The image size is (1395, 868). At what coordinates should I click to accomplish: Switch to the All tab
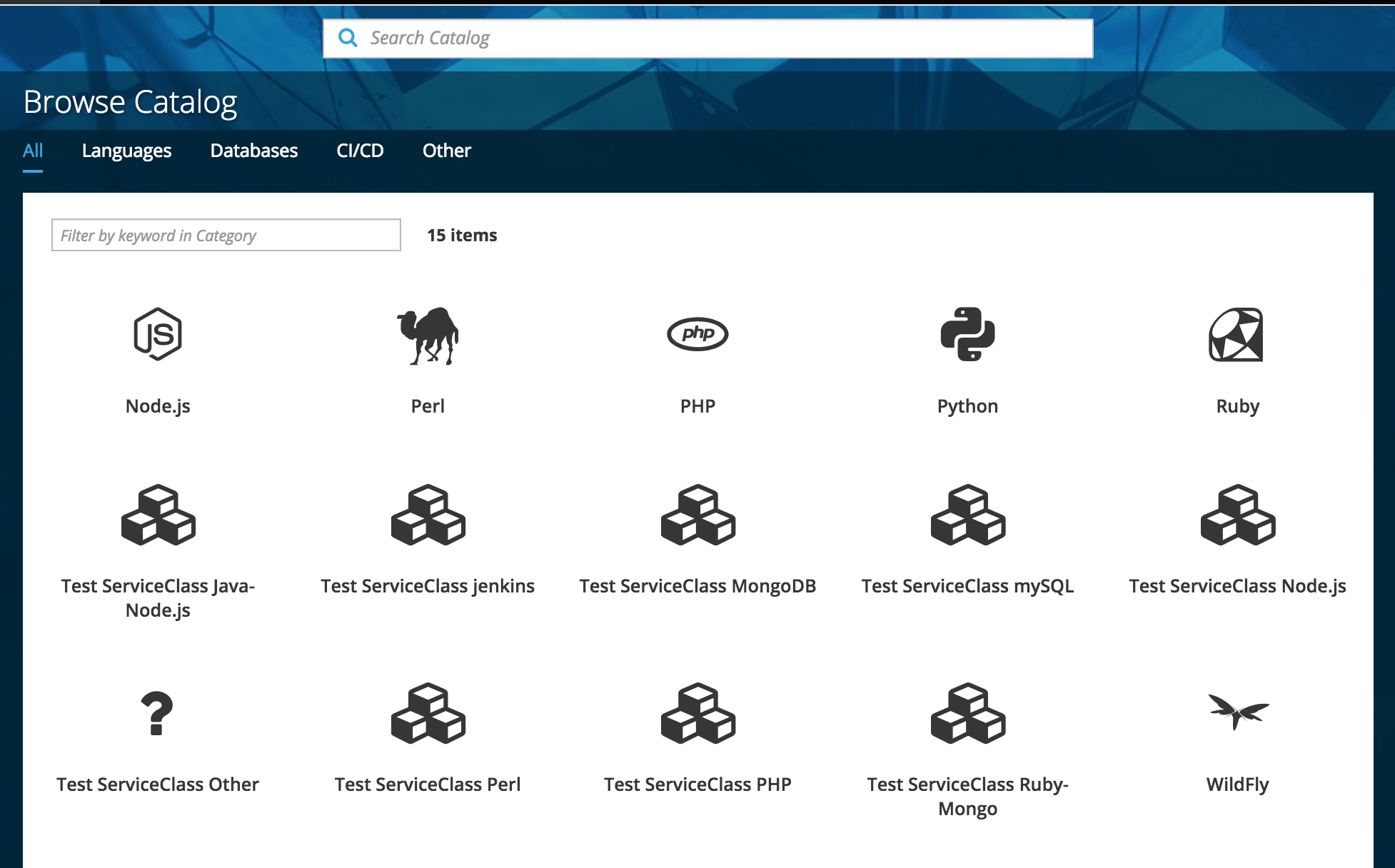(33, 151)
